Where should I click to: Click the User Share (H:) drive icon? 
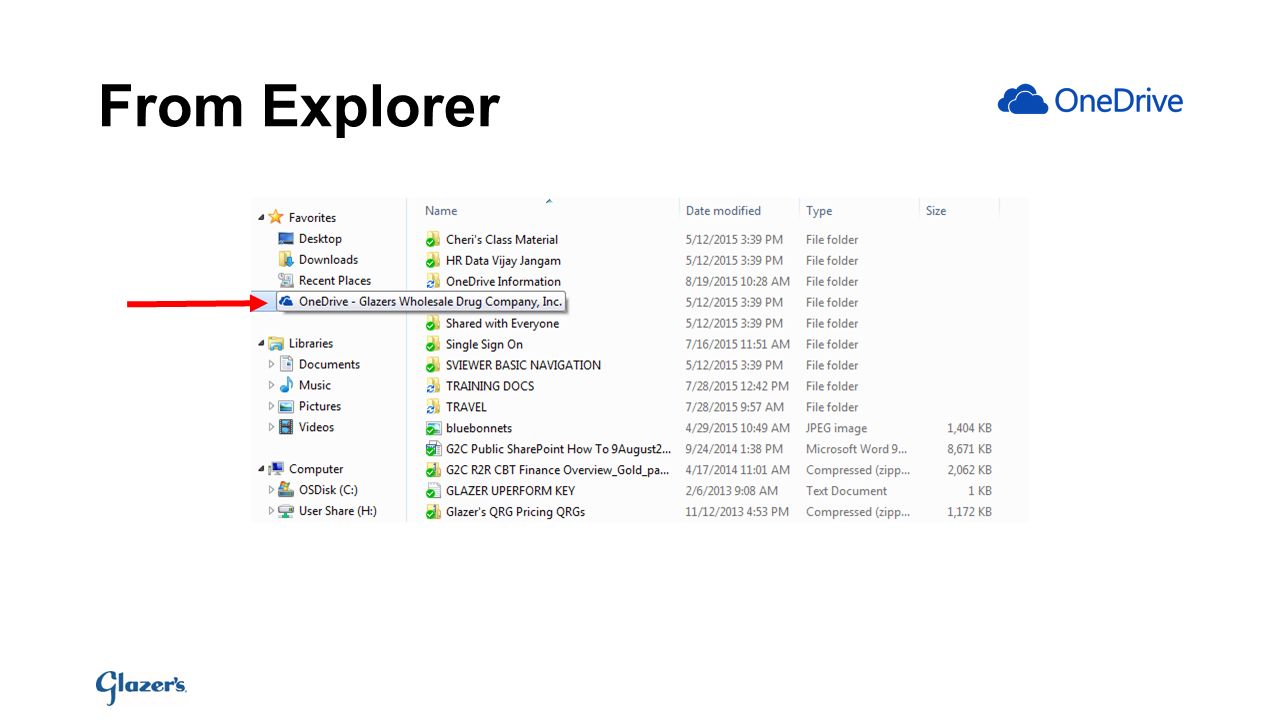pos(286,511)
